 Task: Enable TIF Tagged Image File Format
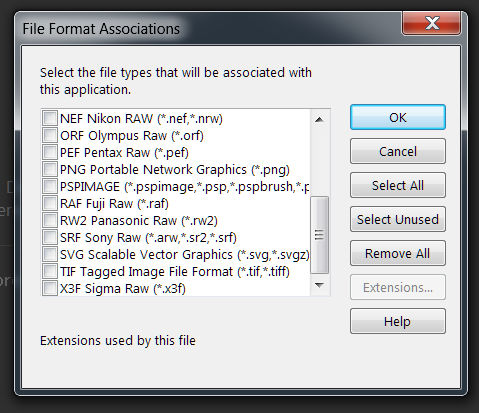(x=50, y=271)
